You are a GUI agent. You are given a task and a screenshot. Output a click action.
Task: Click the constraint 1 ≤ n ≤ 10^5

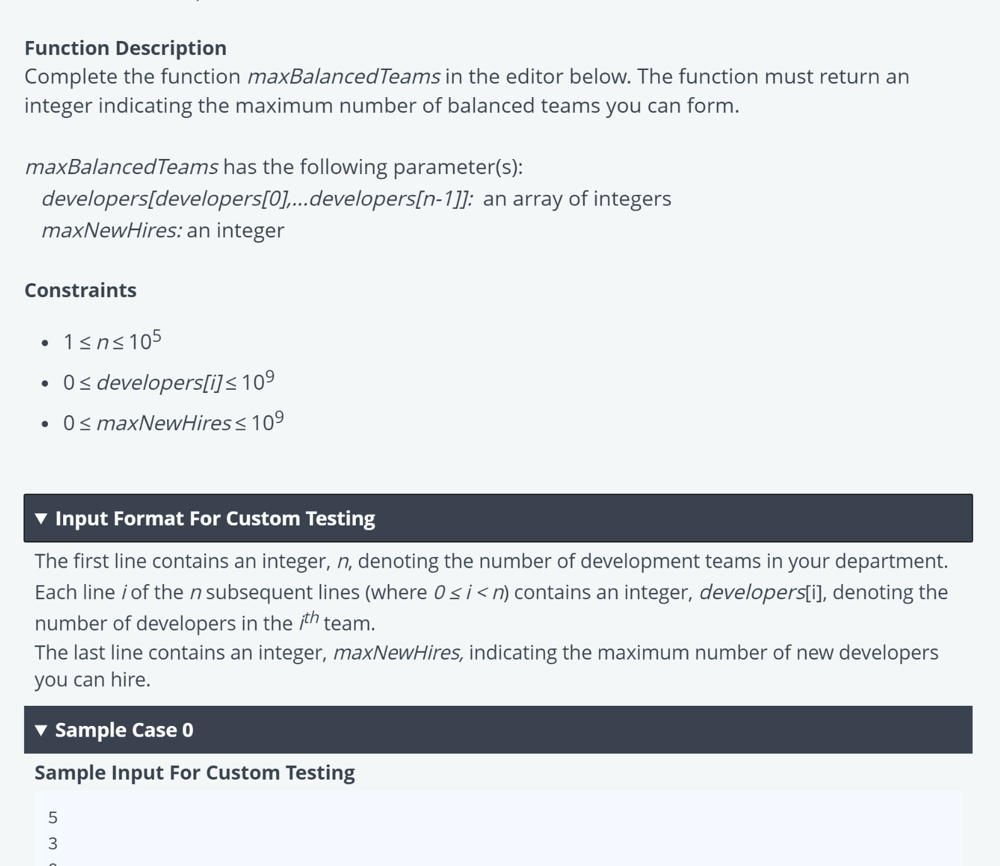coord(112,342)
